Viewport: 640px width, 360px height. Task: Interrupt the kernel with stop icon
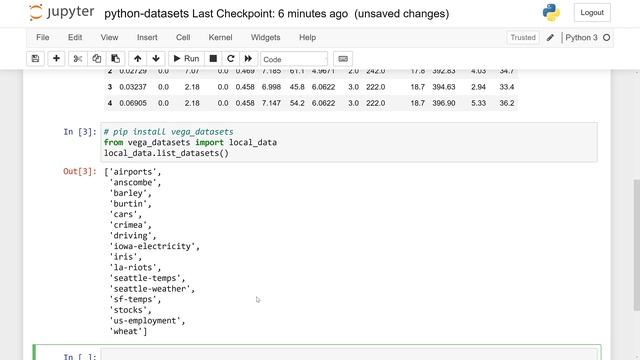point(213,59)
